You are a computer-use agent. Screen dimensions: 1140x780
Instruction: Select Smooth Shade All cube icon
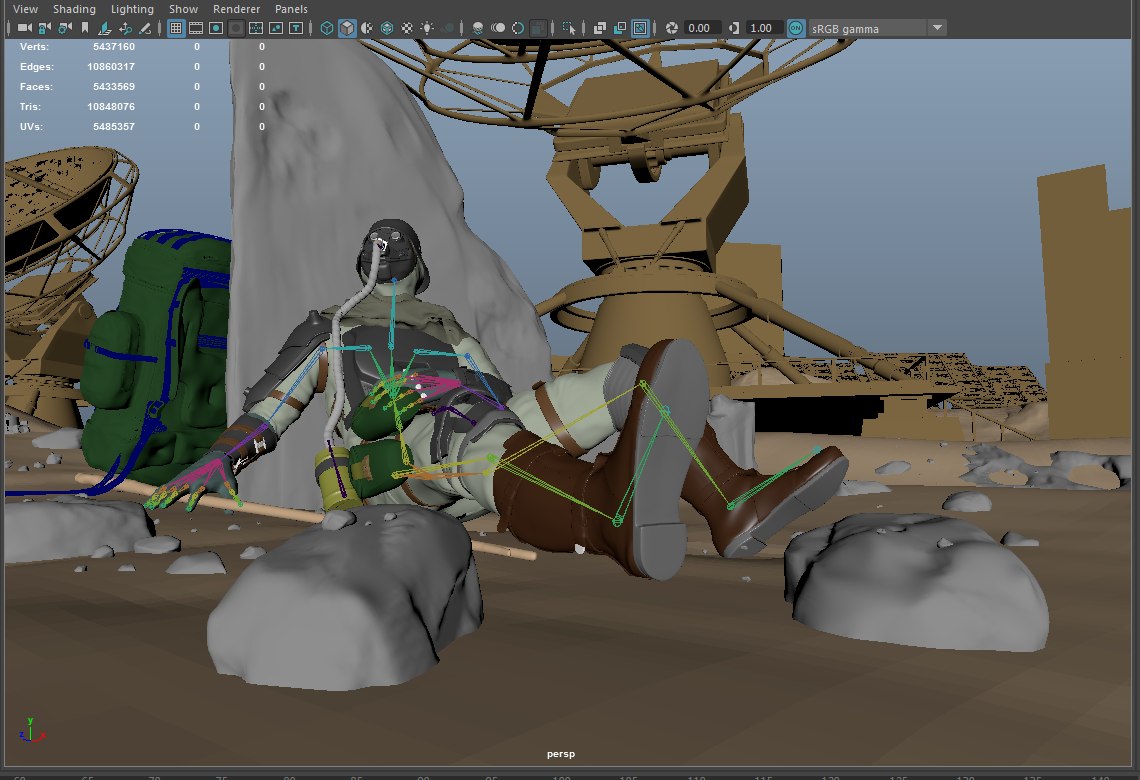[x=346, y=28]
